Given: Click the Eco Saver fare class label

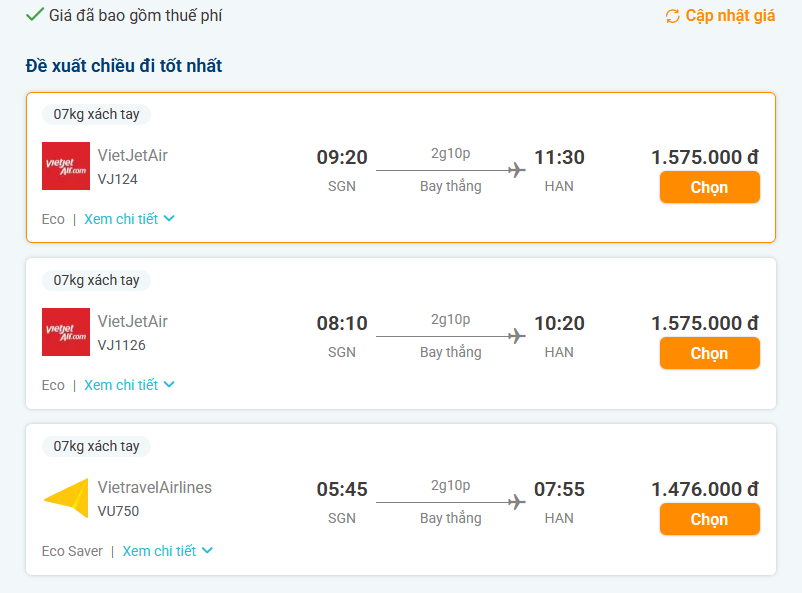Looking at the screenshot, I should (x=72, y=551).
